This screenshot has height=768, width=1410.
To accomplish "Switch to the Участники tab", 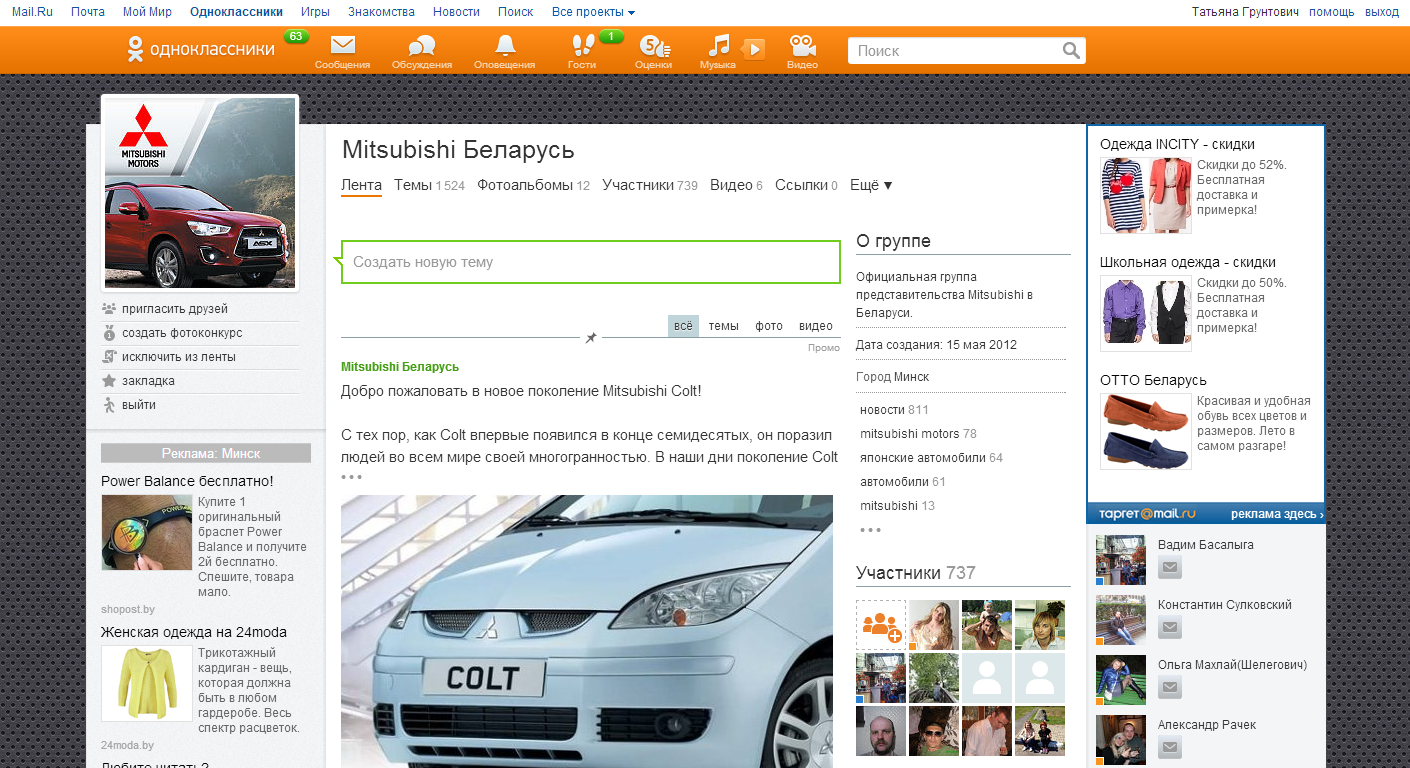I will [x=650, y=185].
